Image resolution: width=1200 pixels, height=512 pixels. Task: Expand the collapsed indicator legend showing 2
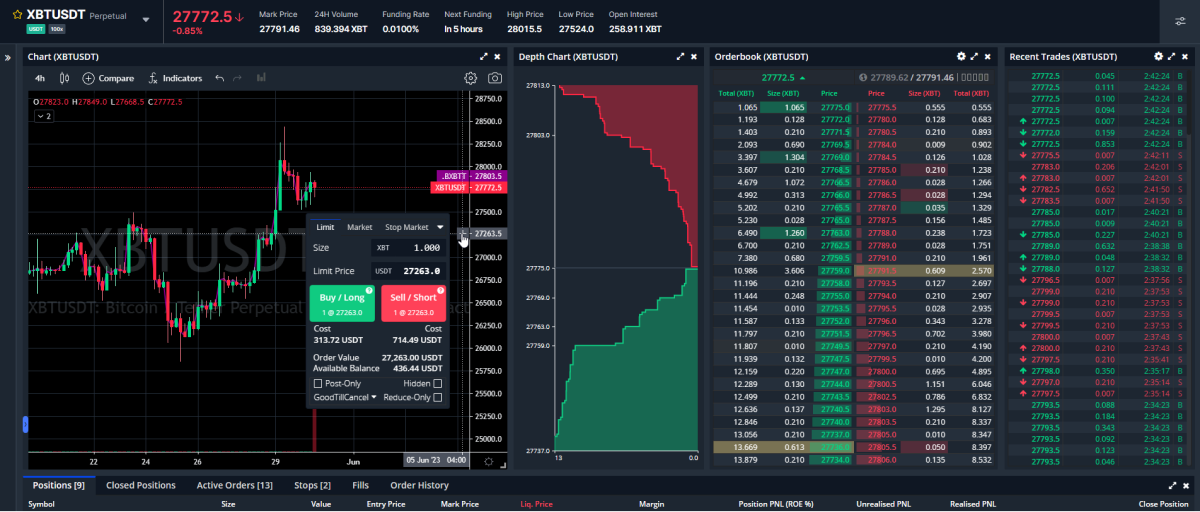(44, 116)
